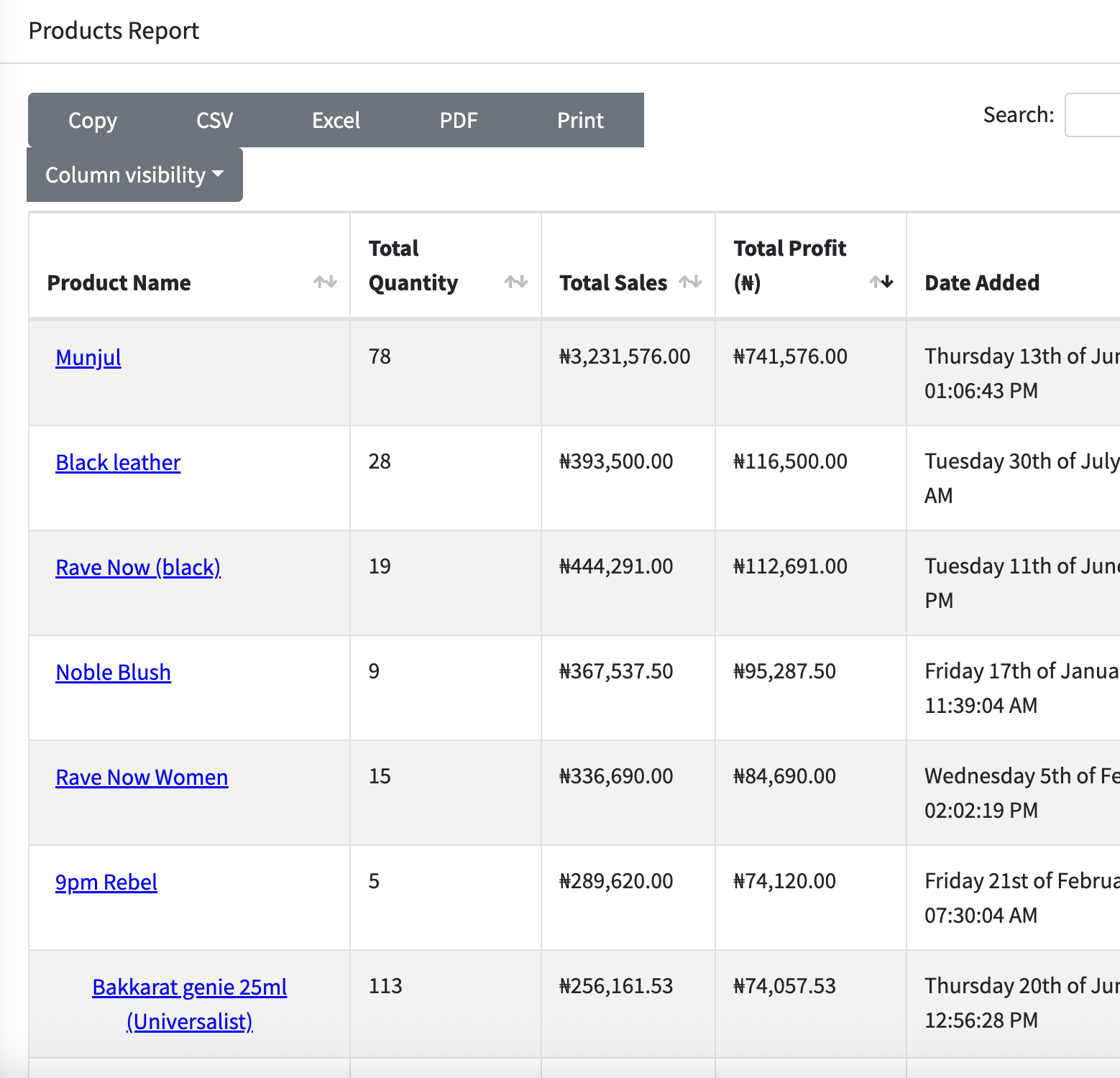The height and width of the screenshot is (1078, 1120).
Task: Click the Product Name column header text
Action: [x=119, y=282]
